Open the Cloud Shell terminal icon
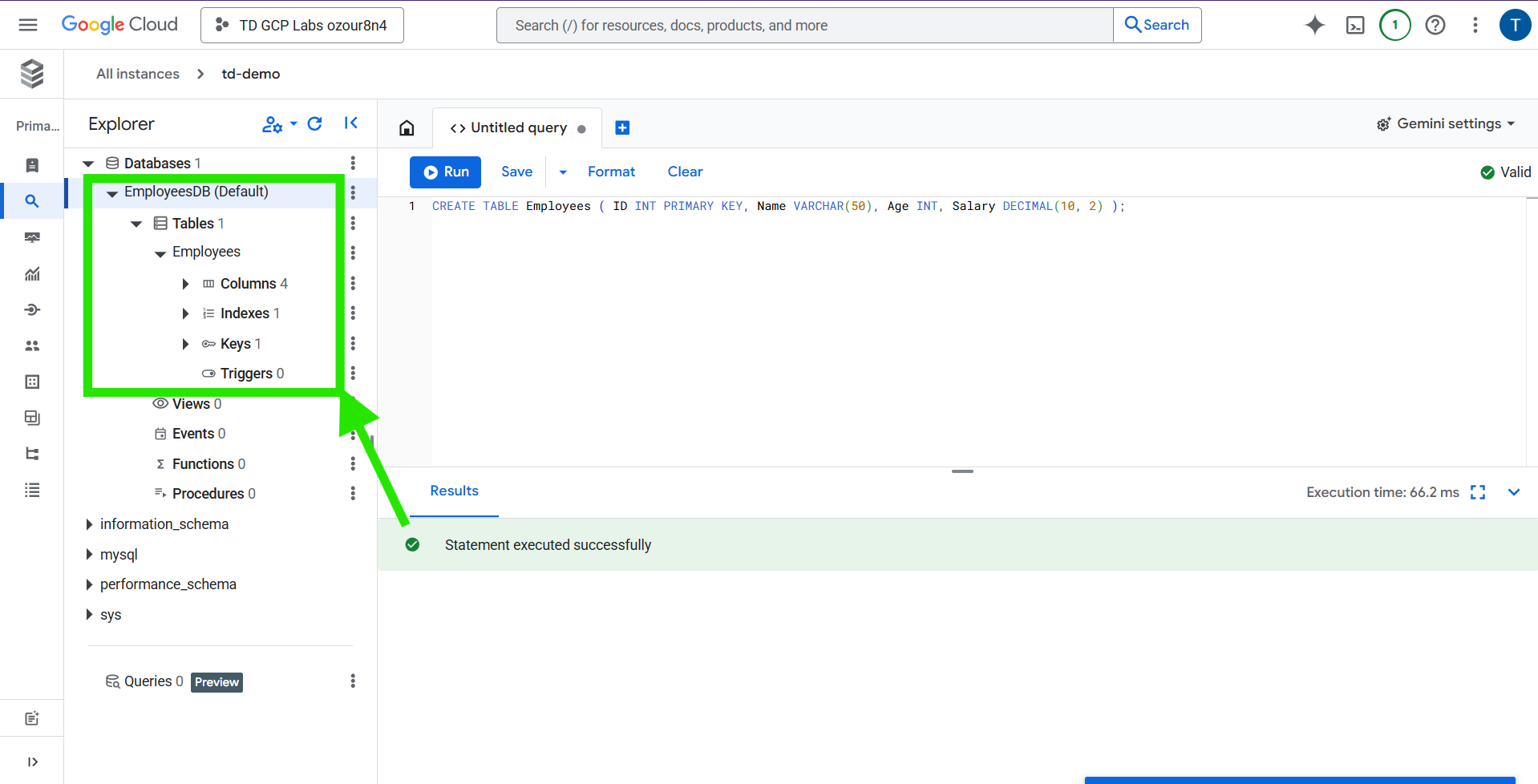 pos(1354,26)
